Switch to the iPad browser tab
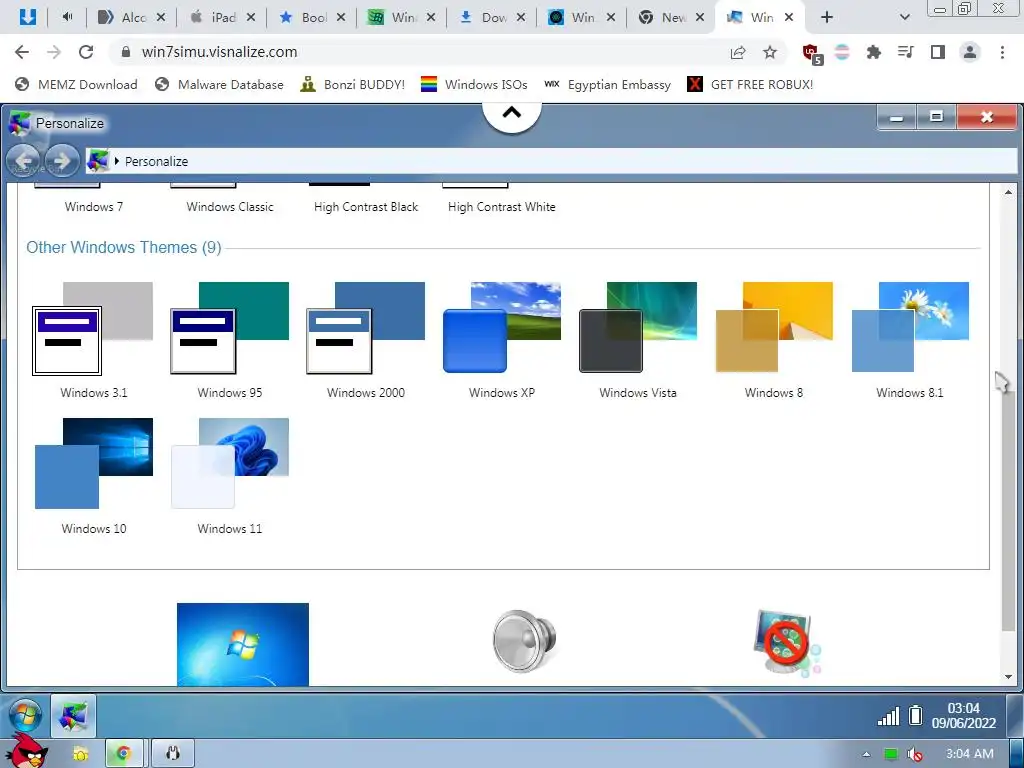 coord(221,18)
